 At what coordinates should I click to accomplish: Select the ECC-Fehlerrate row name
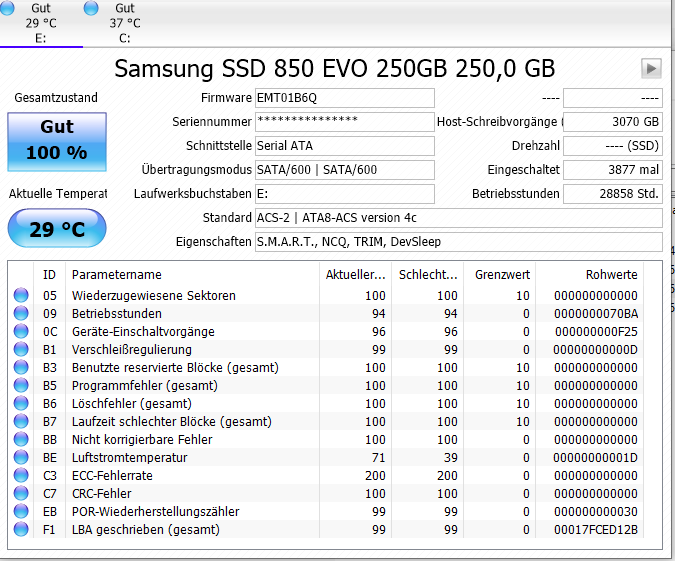pos(112,476)
